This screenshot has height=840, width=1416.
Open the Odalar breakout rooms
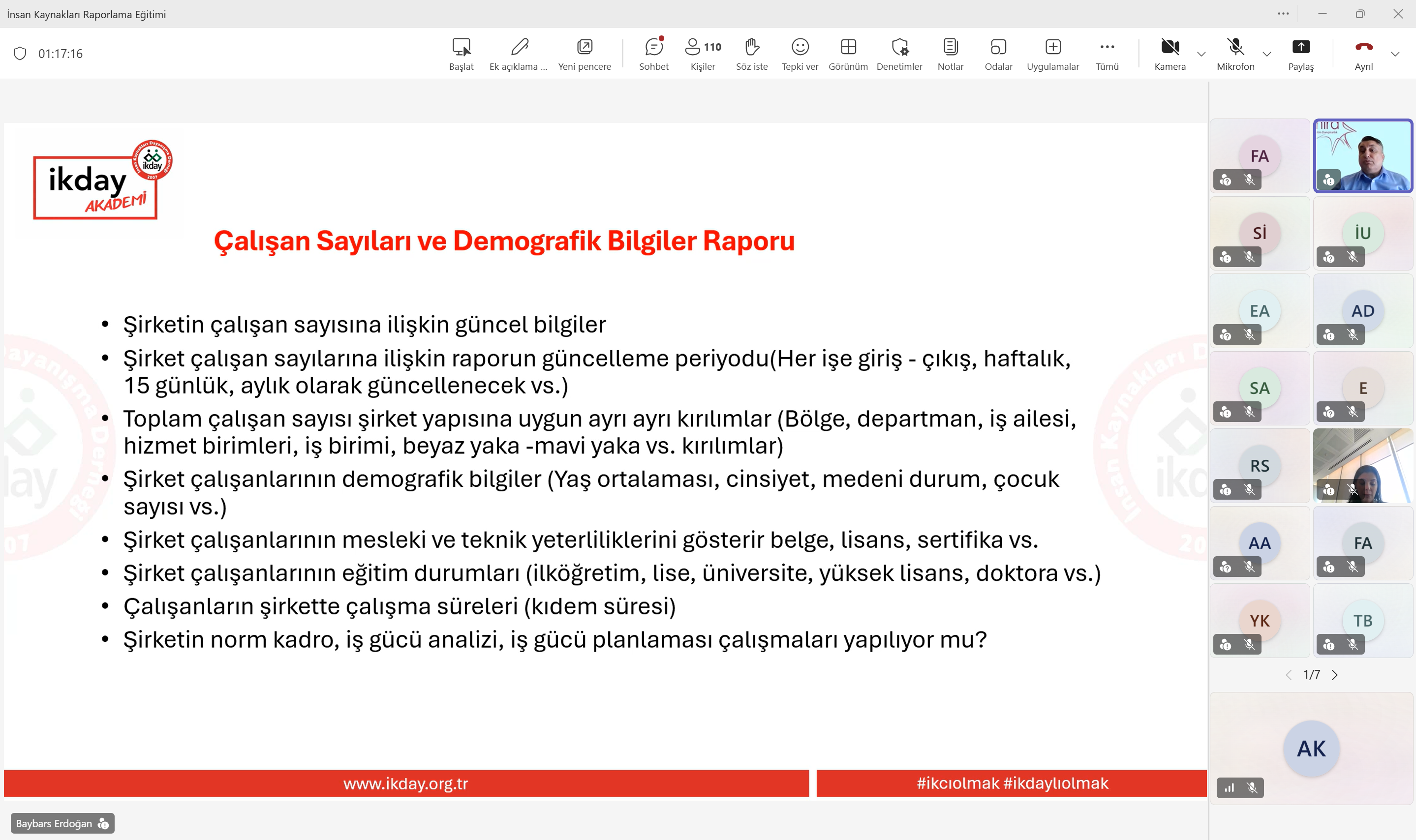coord(998,54)
